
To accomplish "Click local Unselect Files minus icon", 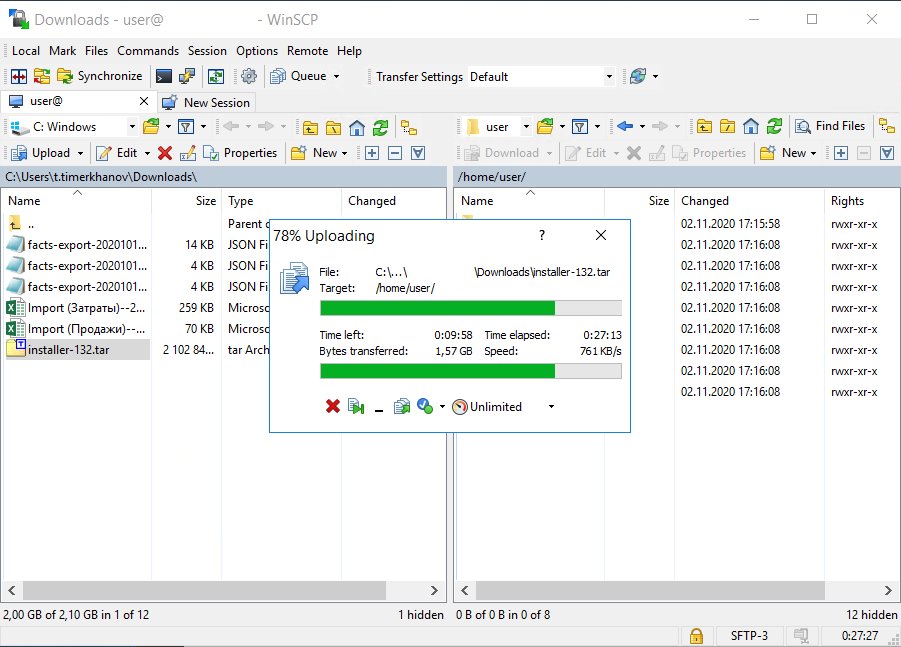I will coord(395,153).
